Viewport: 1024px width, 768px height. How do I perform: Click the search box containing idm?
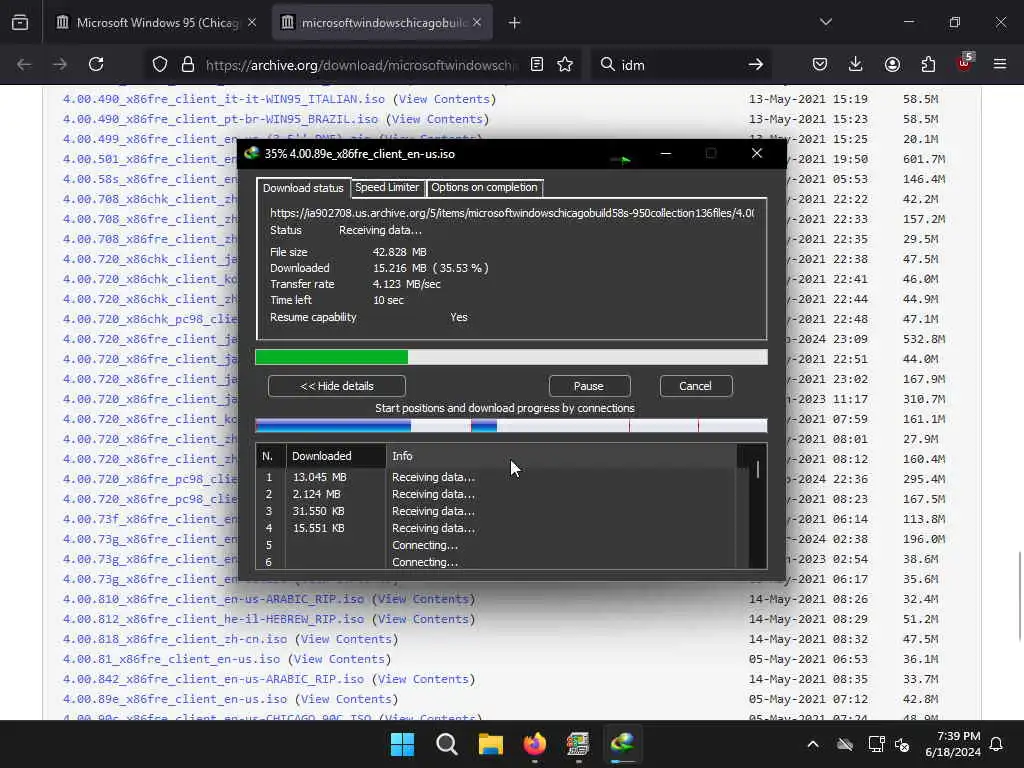click(x=679, y=65)
